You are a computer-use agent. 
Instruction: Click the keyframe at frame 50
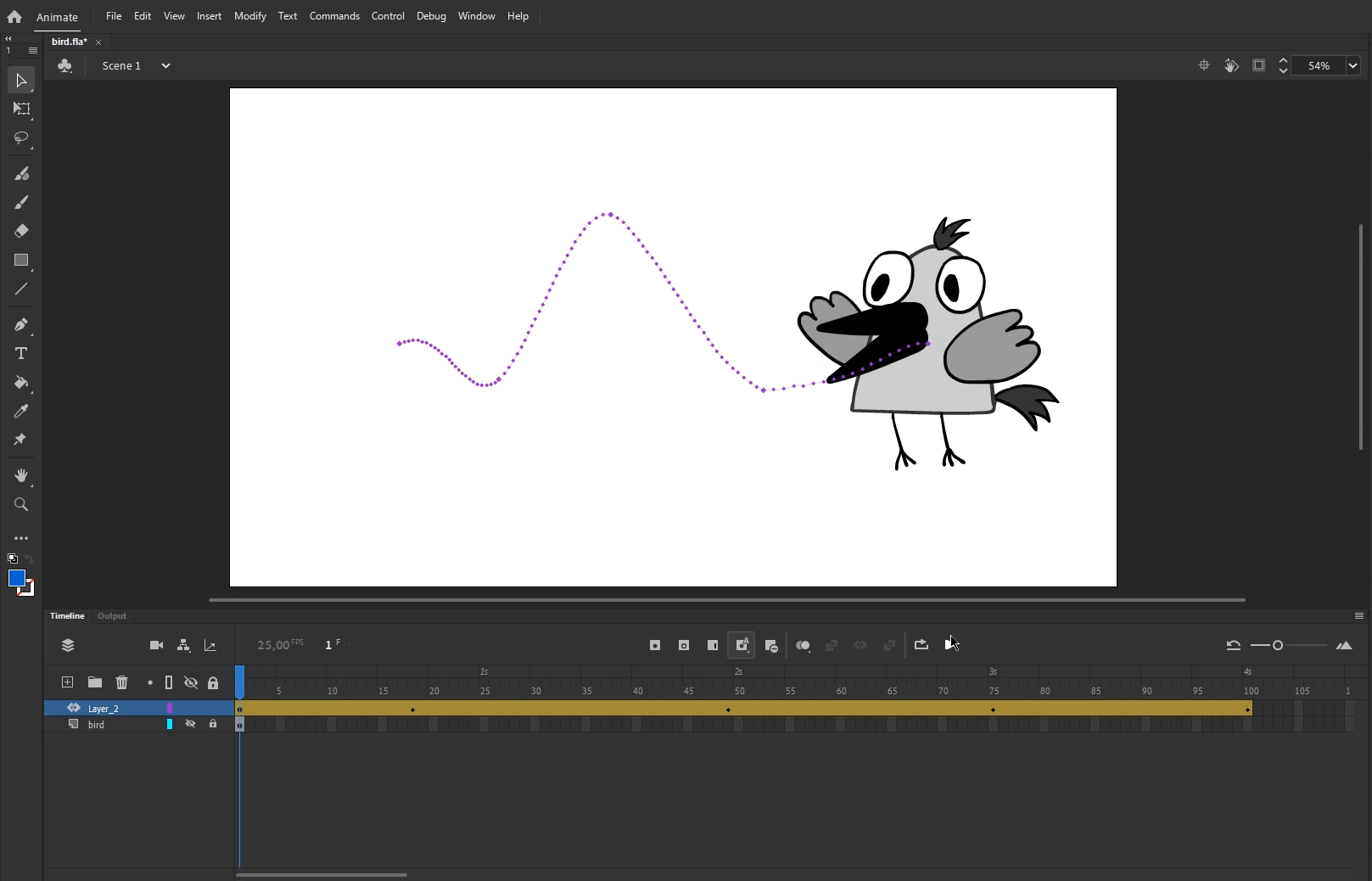729,710
